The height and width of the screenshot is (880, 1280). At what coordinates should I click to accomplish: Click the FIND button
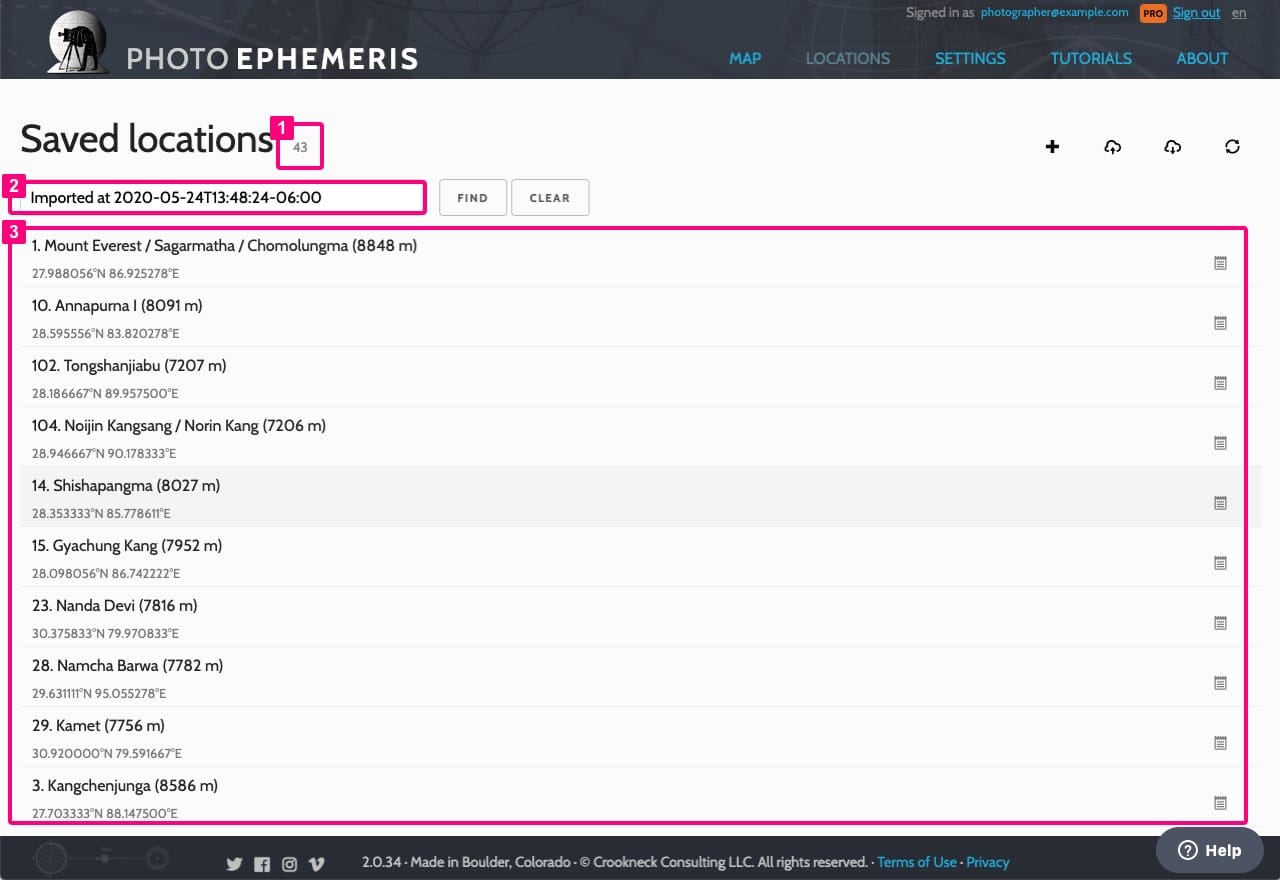pos(473,198)
